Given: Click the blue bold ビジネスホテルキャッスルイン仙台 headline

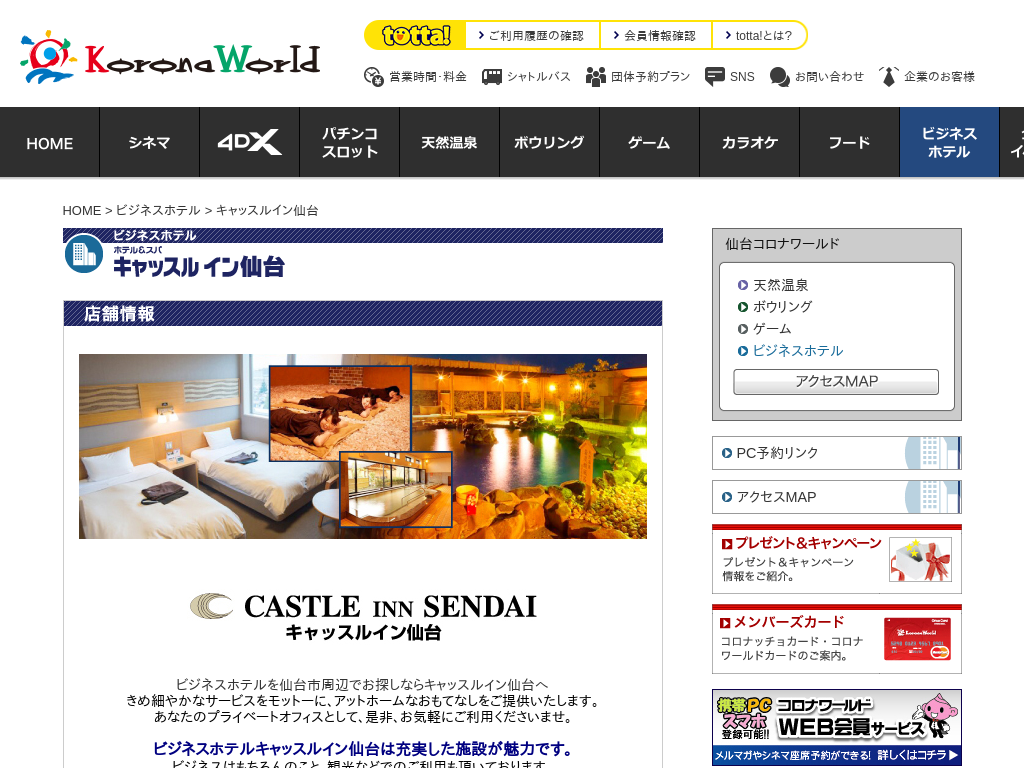Looking at the screenshot, I should click(x=364, y=749).
